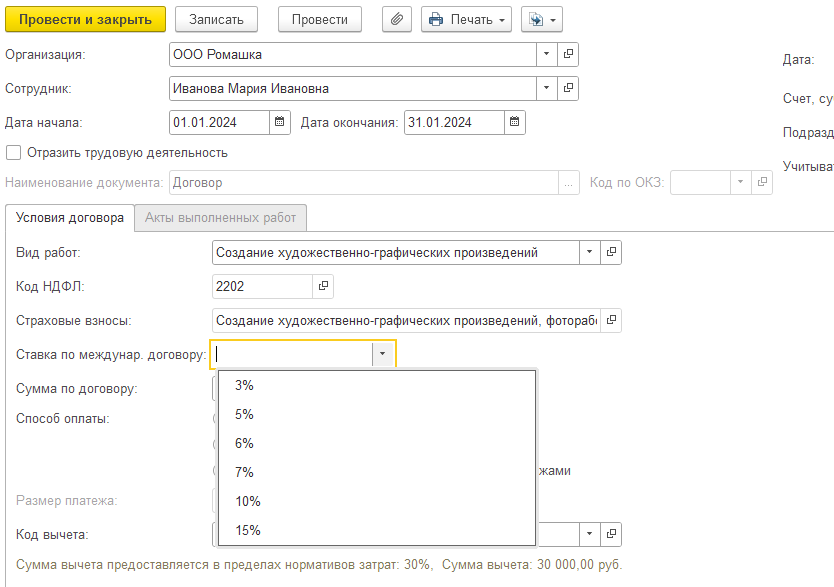The width and height of the screenshot is (834, 587).
Task: Switch to Условия договора tab
Action: [70, 218]
